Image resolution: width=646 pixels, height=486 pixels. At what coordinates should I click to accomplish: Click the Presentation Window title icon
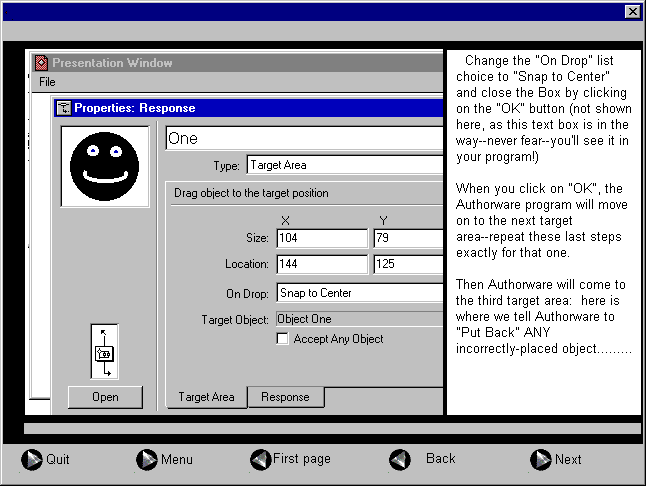(x=41, y=63)
